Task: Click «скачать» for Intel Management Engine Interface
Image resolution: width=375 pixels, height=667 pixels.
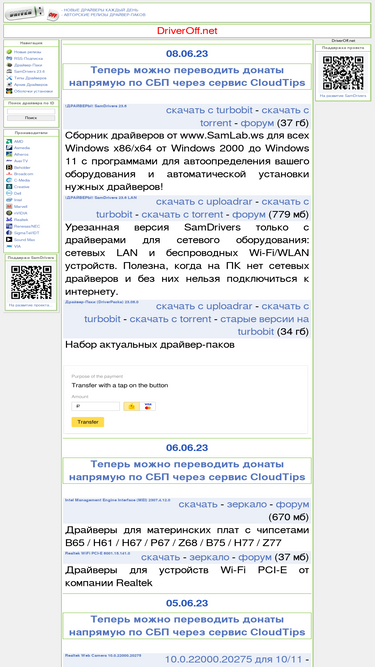Action: click(198, 505)
